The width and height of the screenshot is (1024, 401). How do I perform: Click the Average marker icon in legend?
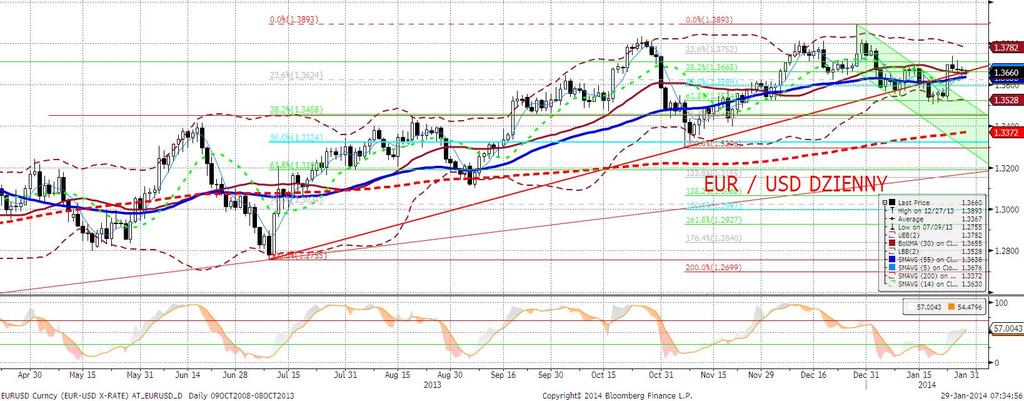(x=892, y=219)
